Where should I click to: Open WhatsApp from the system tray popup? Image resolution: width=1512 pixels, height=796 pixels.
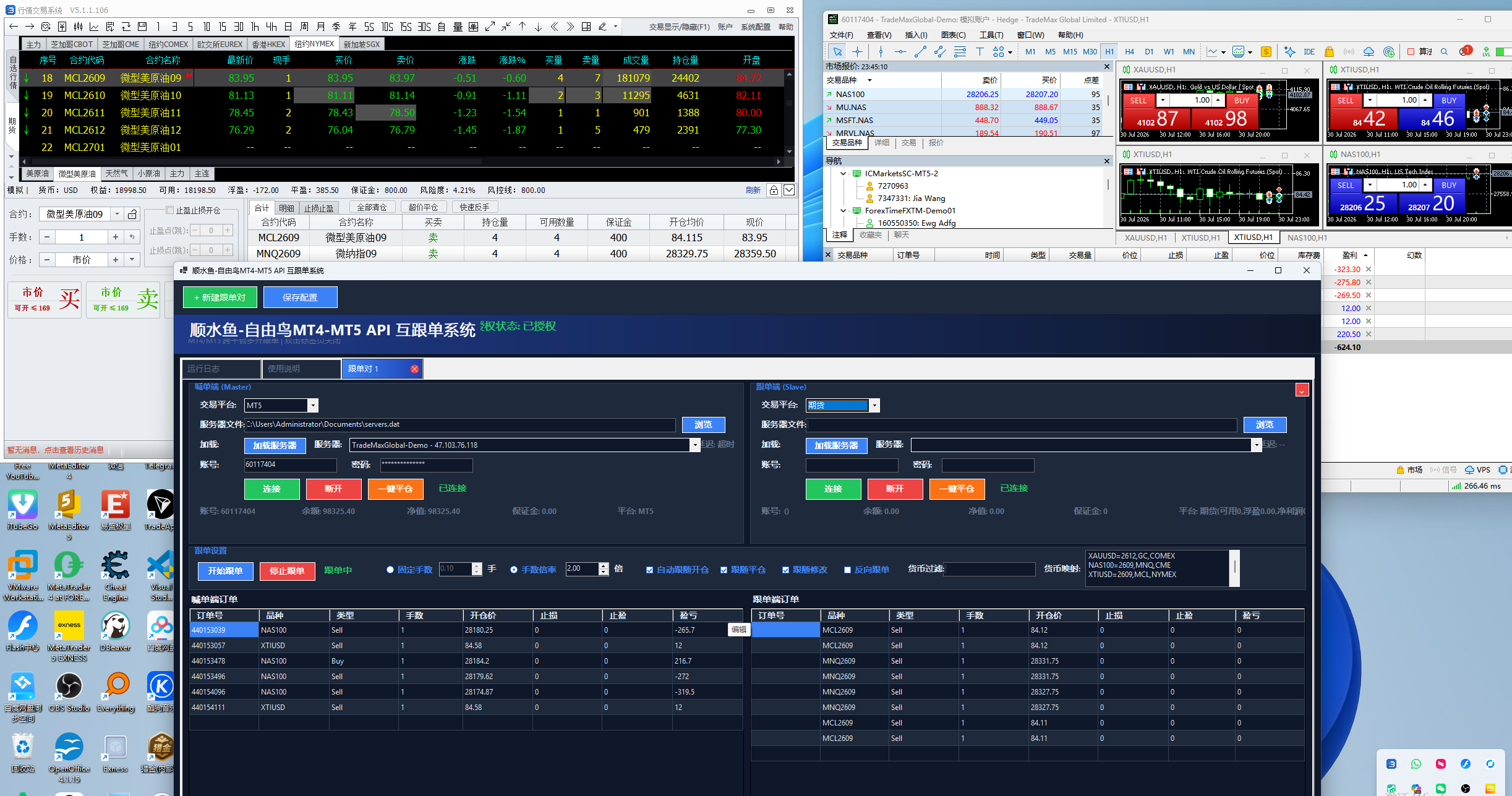click(x=1416, y=764)
